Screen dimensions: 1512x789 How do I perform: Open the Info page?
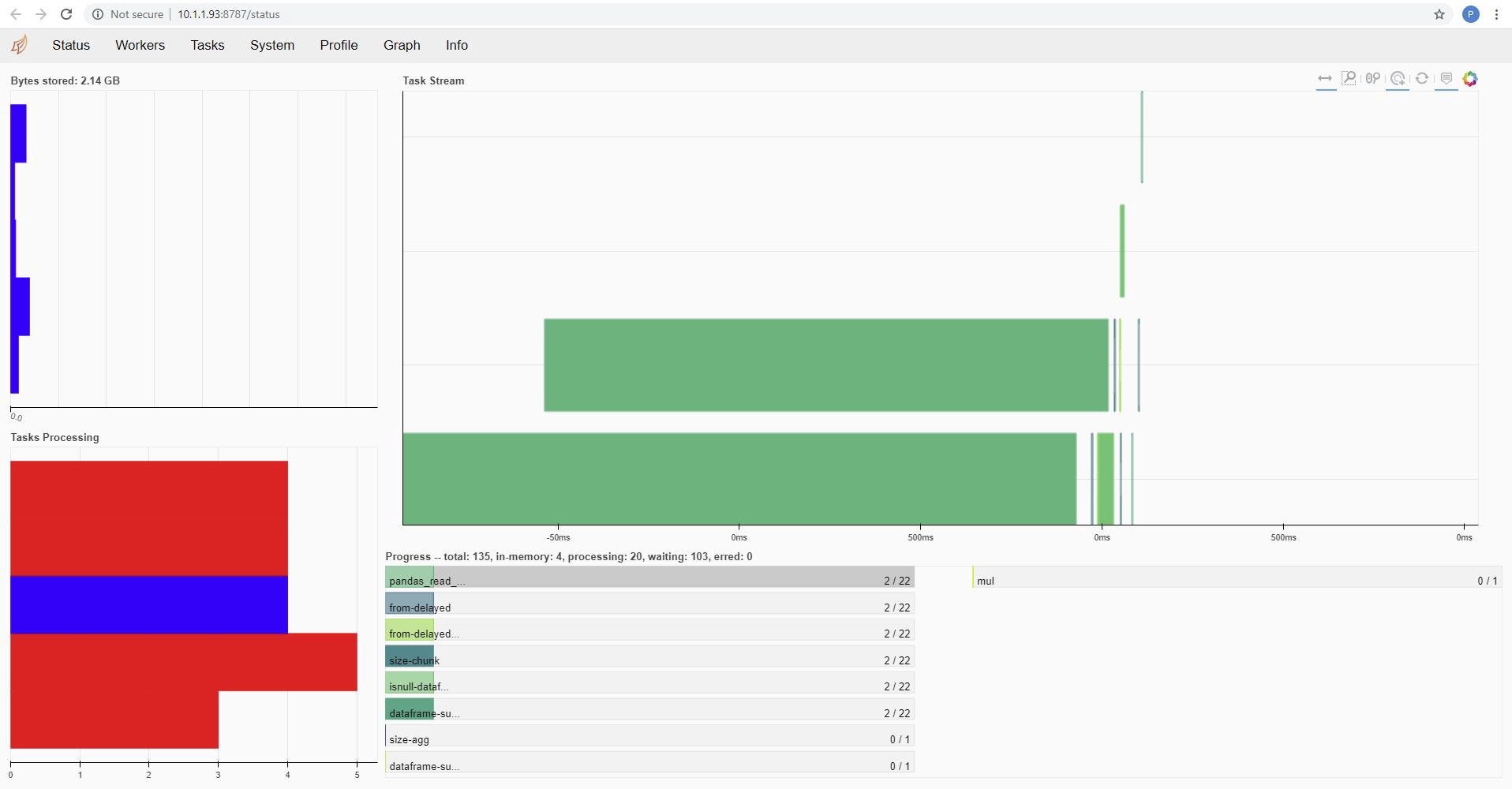(457, 45)
